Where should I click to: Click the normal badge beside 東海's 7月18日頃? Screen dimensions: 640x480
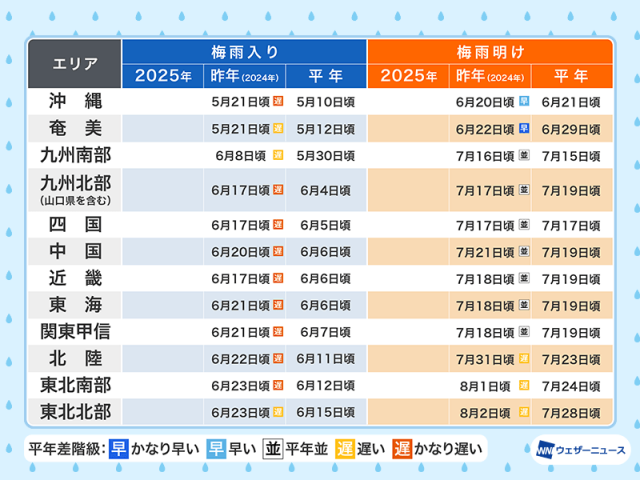pos(524,305)
